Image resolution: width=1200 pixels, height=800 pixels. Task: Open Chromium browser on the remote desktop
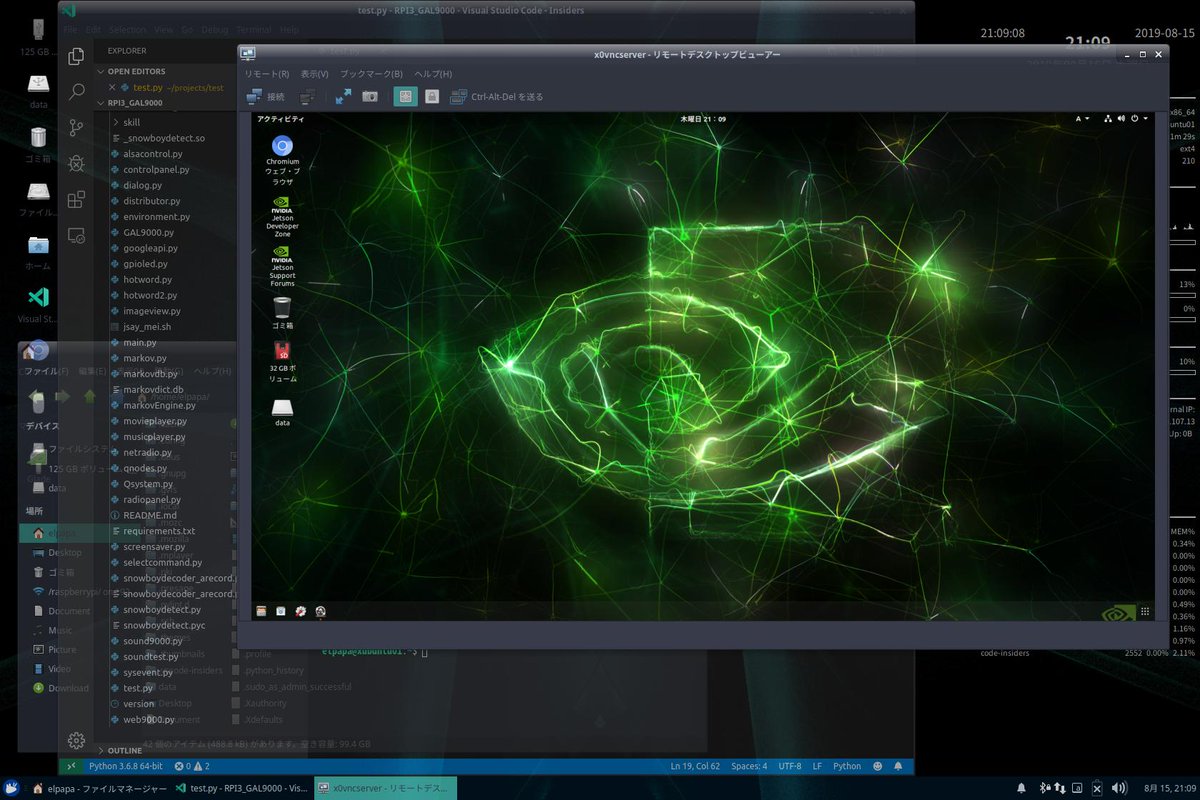coord(282,161)
